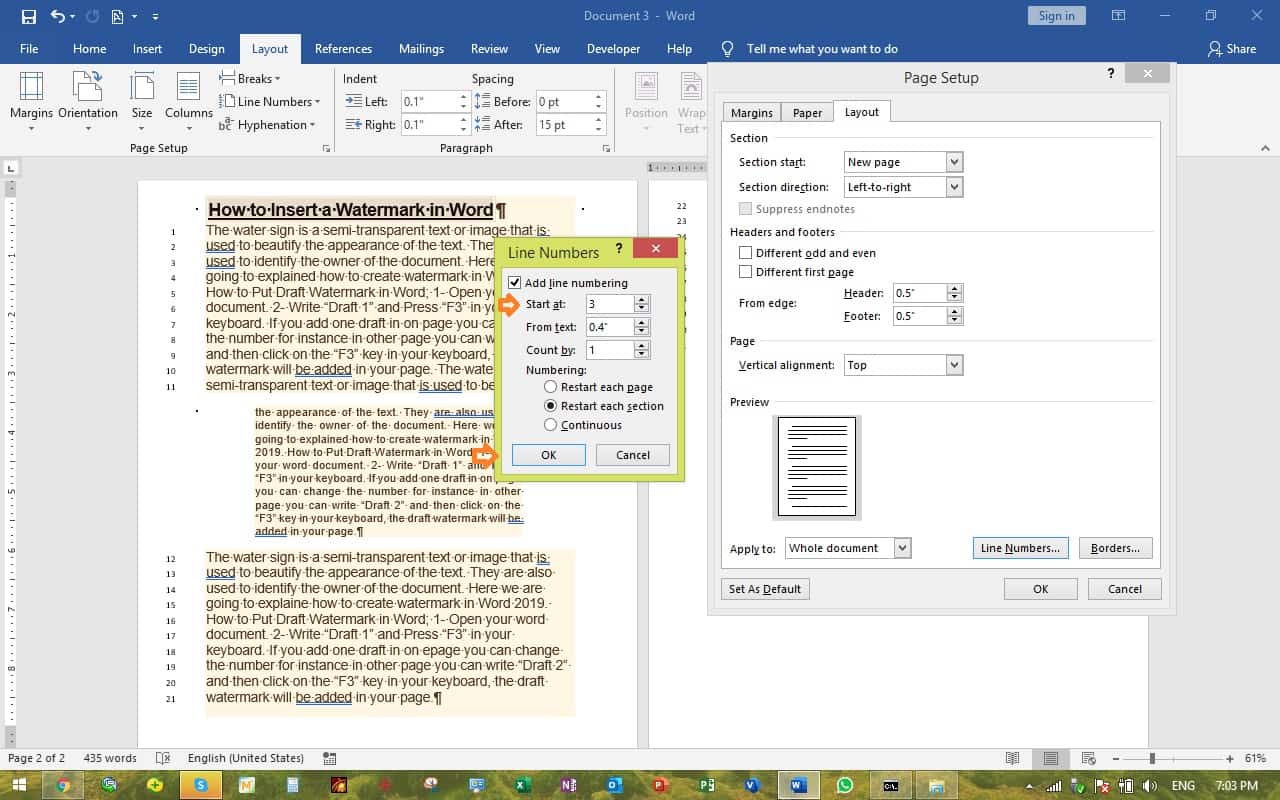1280x800 pixels.
Task: Open the Vertical alignment dropdown
Action: tap(953, 364)
